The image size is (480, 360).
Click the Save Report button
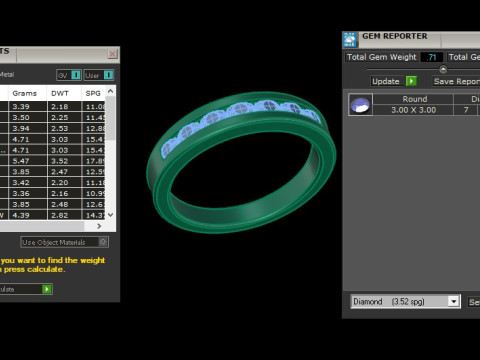point(456,81)
